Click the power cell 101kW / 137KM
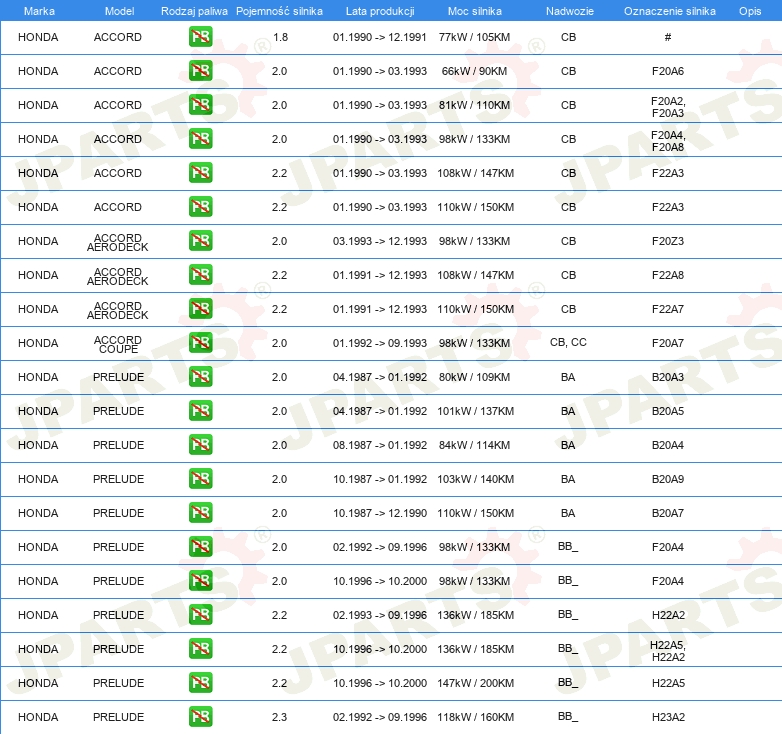 tap(475, 411)
